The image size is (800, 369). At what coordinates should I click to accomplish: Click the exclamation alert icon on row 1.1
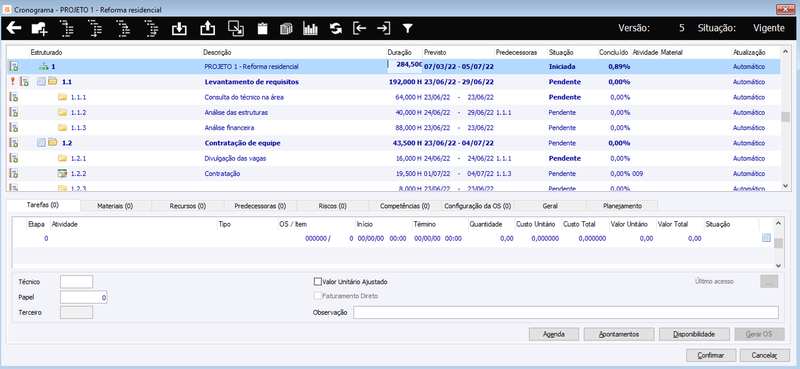click(x=13, y=82)
